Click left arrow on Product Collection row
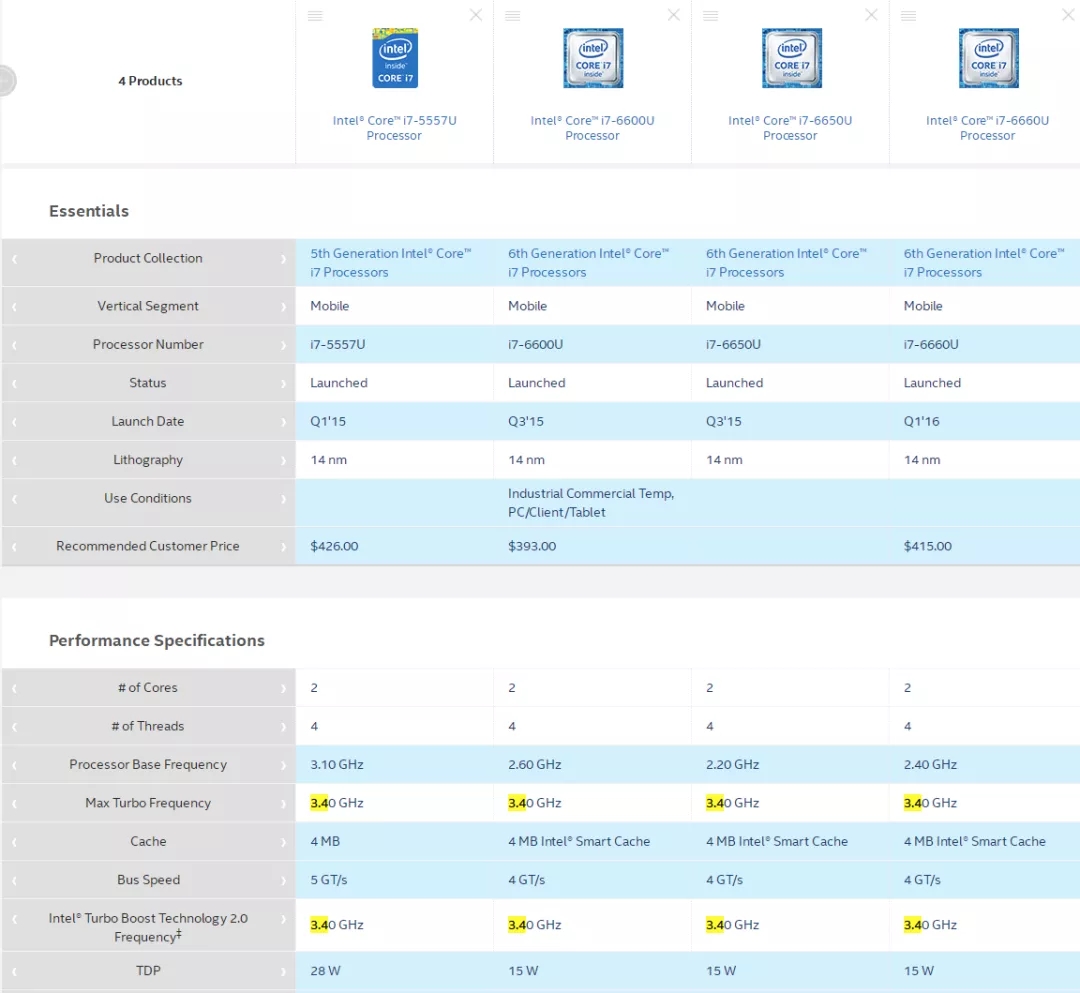 coord(14,259)
